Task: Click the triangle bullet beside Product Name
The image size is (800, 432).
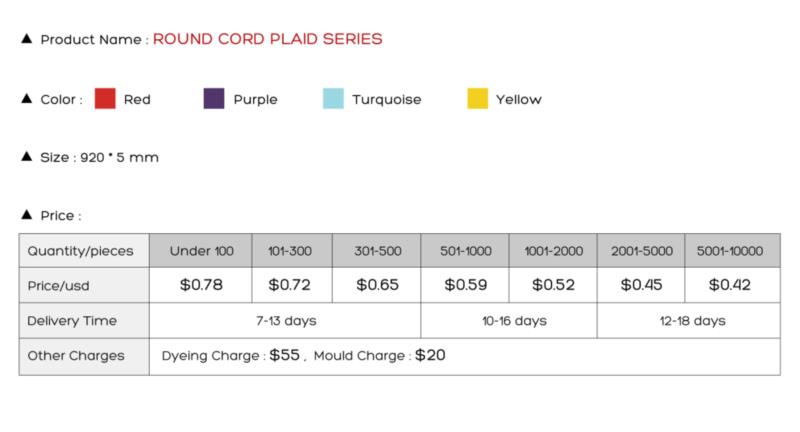Action: click(x=27, y=39)
